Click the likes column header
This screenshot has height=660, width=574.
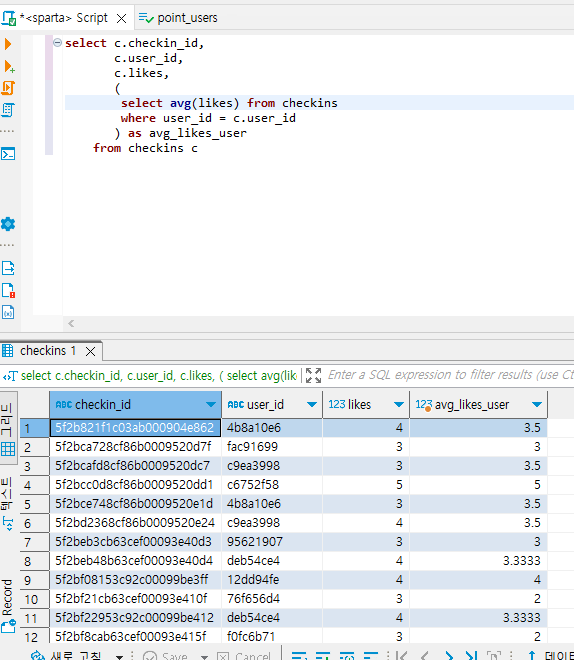point(350,405)
